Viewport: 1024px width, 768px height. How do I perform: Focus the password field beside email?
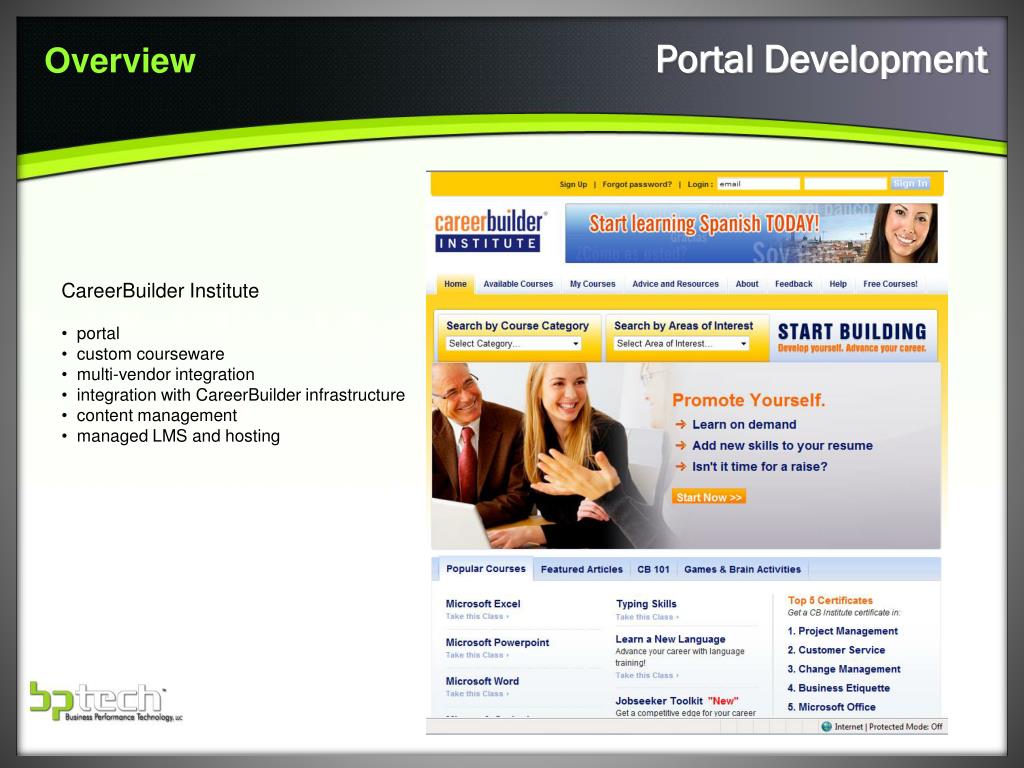[845, 184]
